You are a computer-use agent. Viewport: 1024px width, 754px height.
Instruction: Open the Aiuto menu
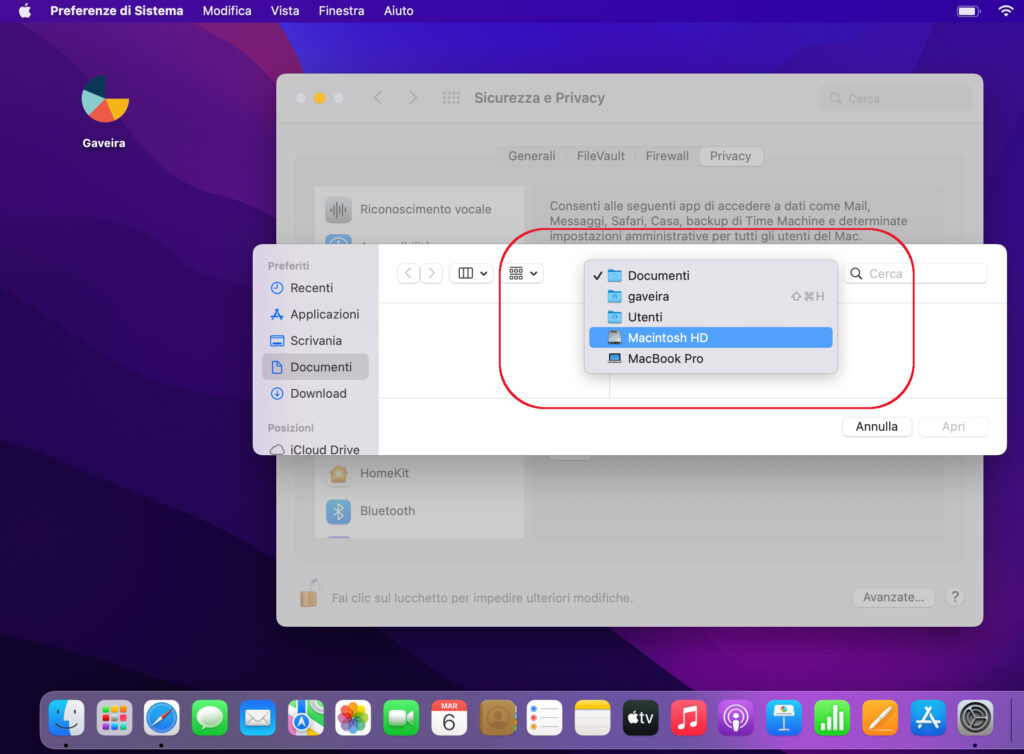398,10
